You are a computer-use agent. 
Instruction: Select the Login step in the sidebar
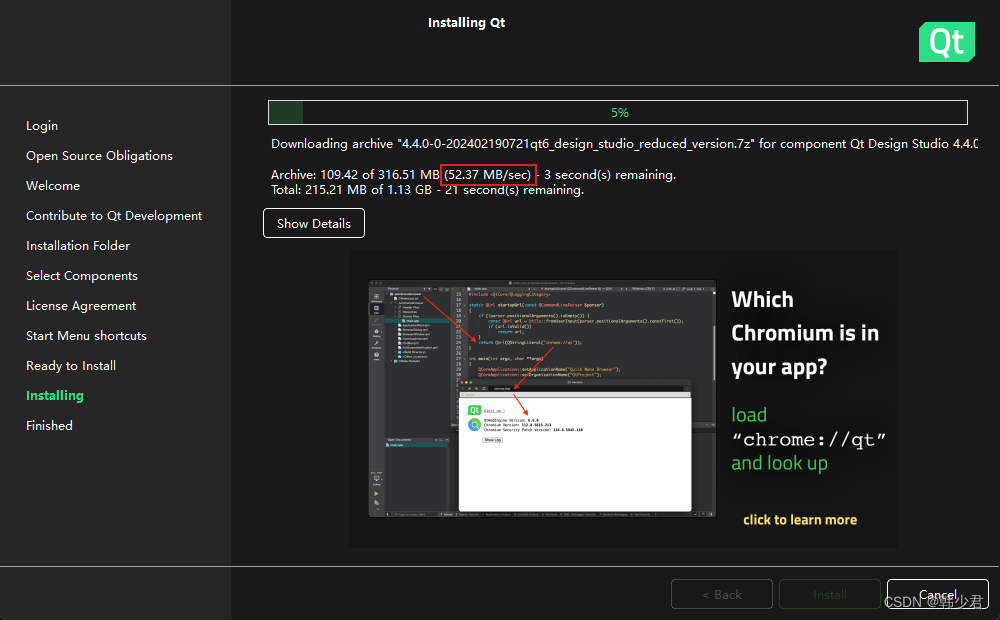[x=42, y=126]
